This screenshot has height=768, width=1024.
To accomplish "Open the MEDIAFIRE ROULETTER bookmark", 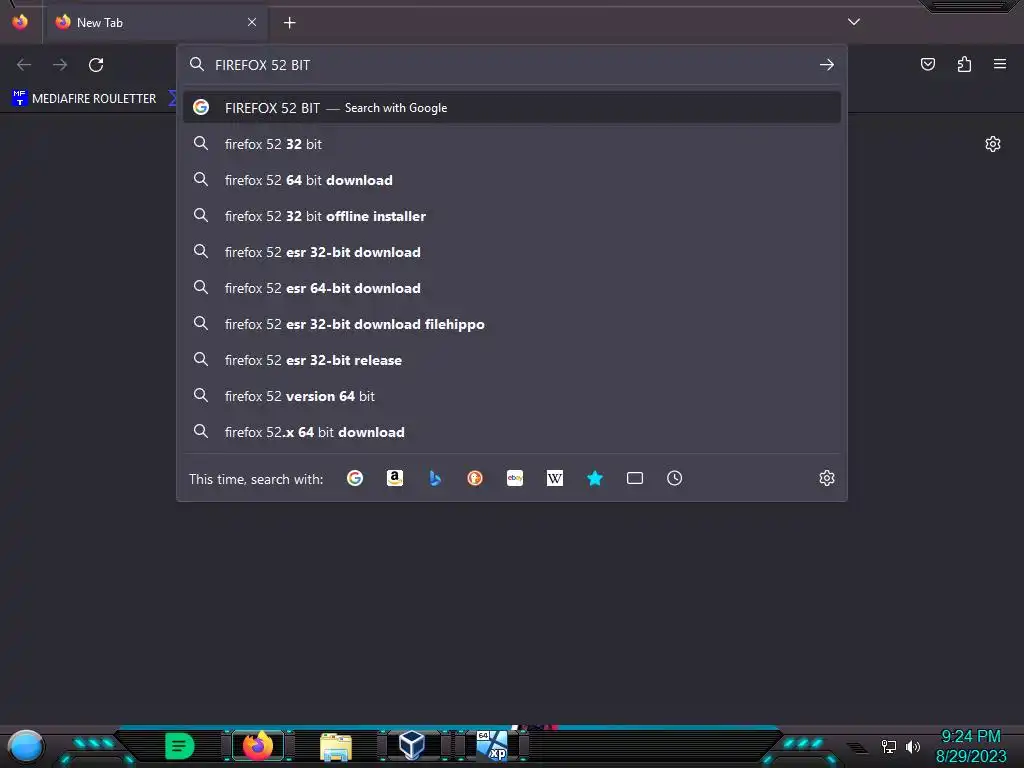I will 84,99.
